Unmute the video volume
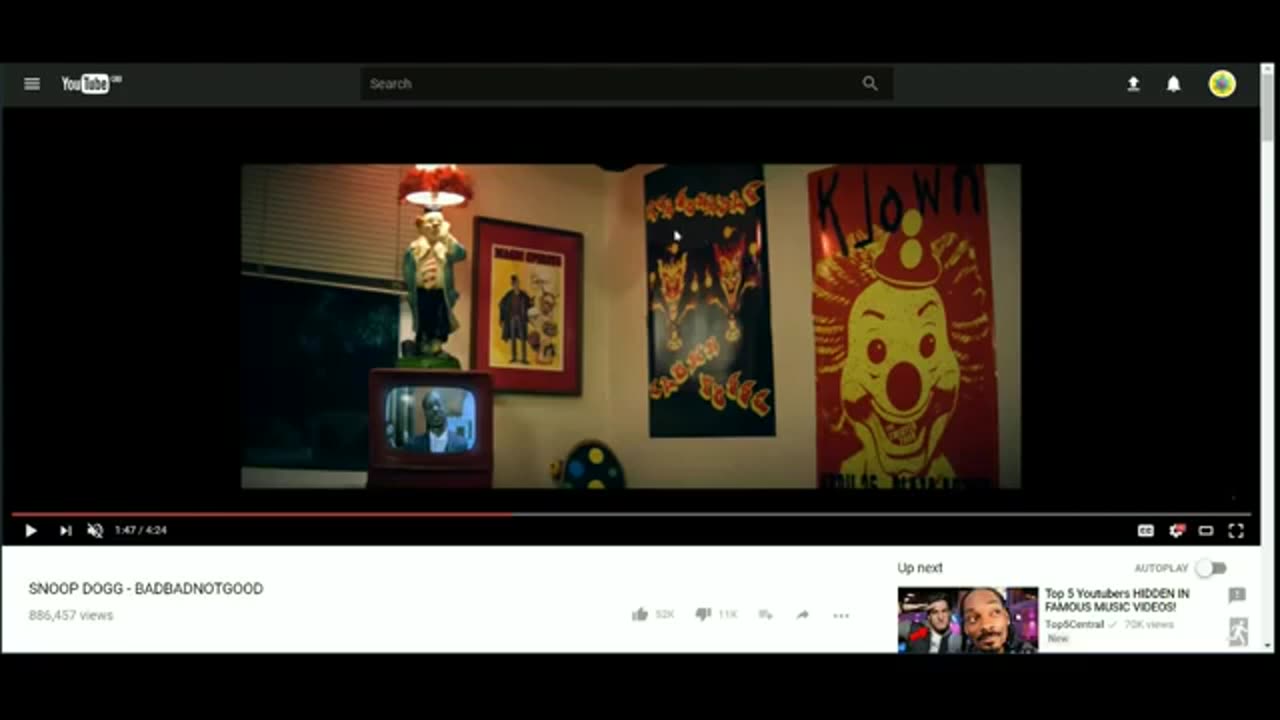The height and width of the screenshot is (720, 1280). pos(95,531)
